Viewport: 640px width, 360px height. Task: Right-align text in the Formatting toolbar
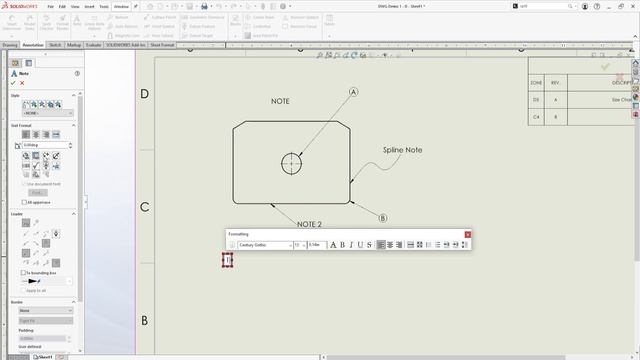[399, 245]
